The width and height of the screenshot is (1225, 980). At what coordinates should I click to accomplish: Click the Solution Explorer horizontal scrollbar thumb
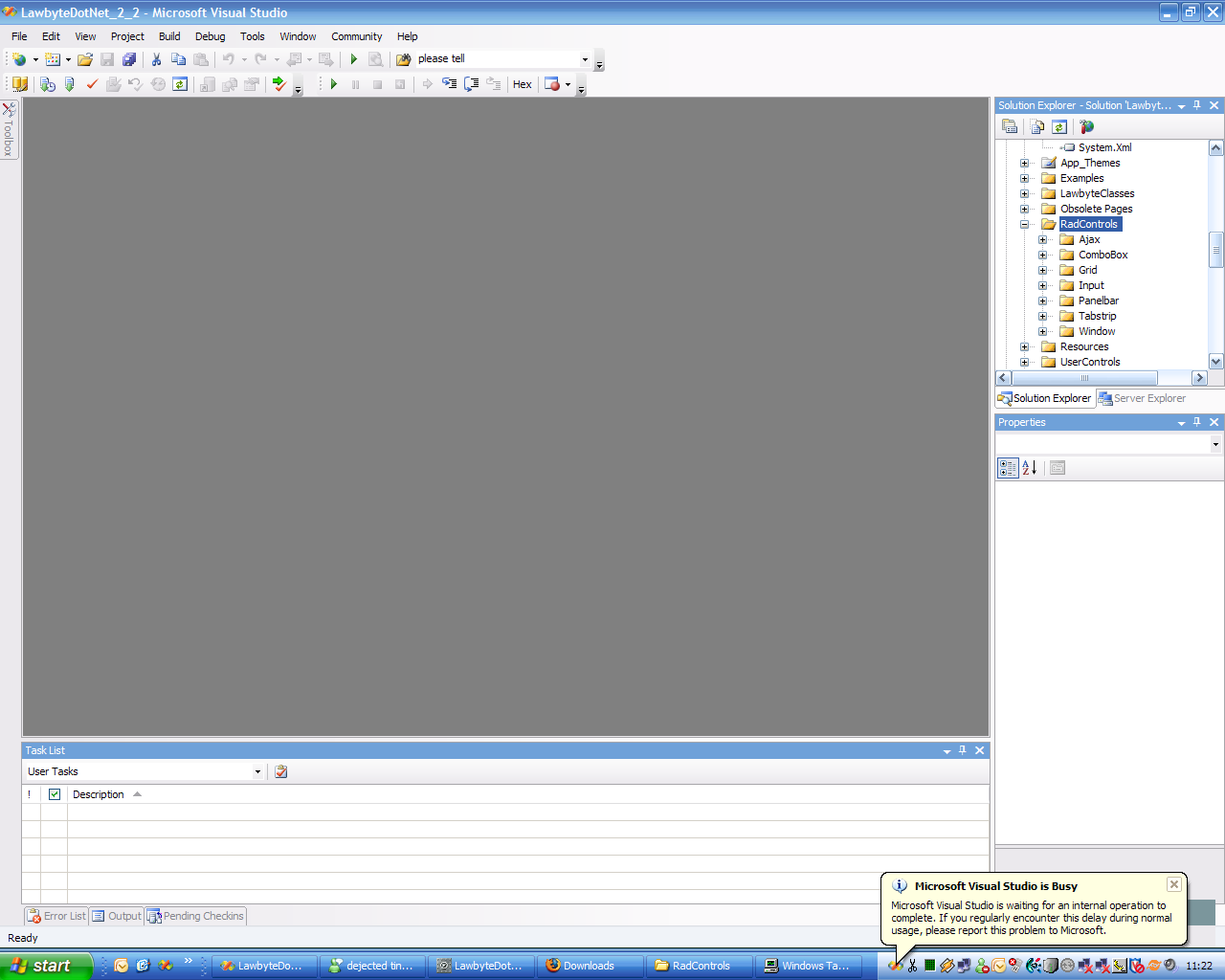tap(1084, 378)
